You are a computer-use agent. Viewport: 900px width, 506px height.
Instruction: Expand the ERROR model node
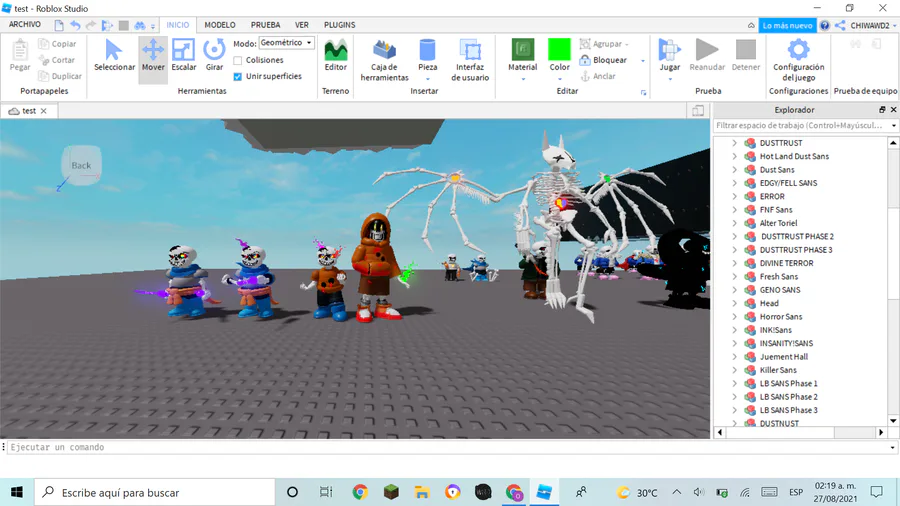coord(734,196)
